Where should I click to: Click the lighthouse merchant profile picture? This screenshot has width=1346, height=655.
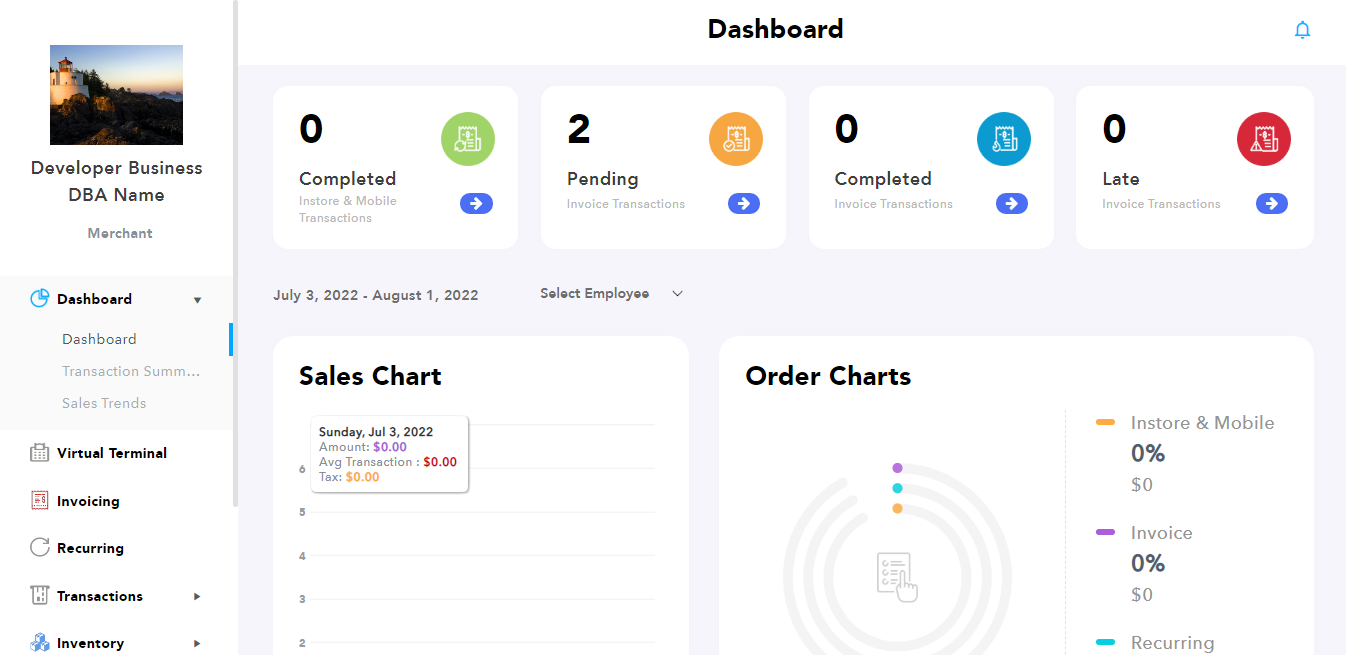click(116, 95)
